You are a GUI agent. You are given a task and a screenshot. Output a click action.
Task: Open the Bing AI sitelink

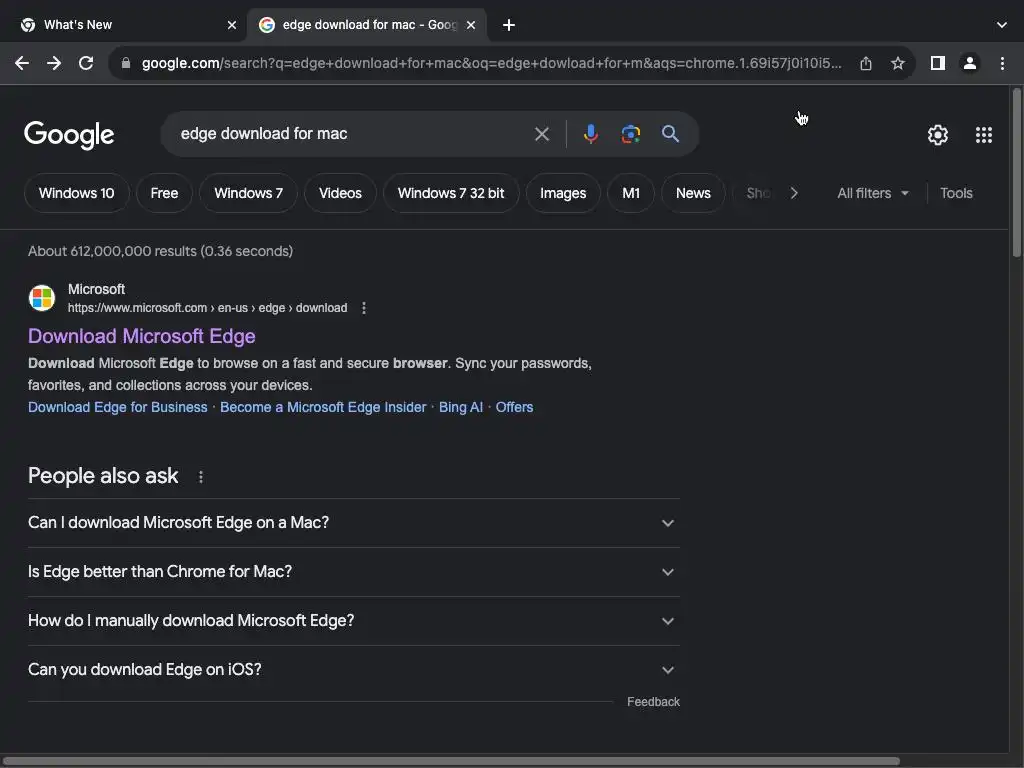460,407
